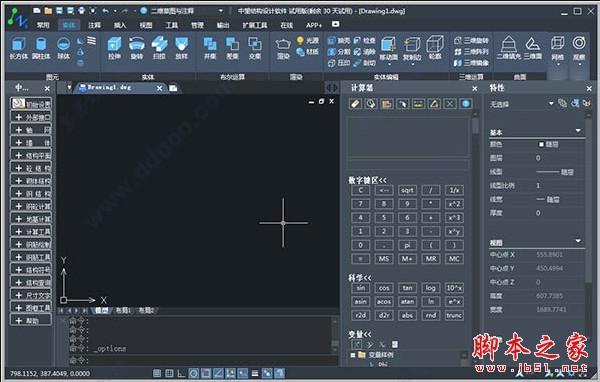The width and height of the screenshot is (600, 382).
Task: Click the 旋转 (Revolve) tool
Action: 137,48
